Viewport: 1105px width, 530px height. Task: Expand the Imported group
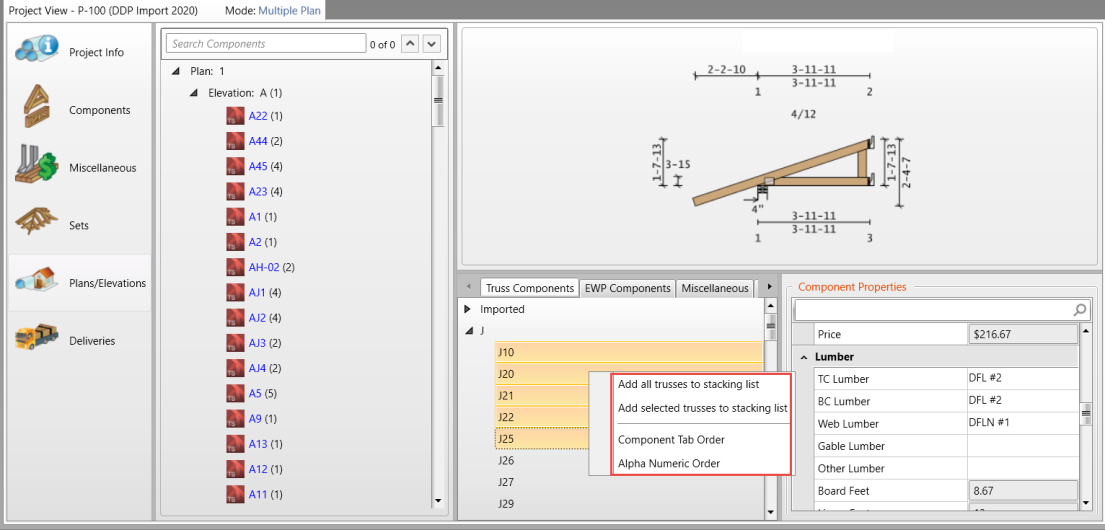(x=467, y=309)
